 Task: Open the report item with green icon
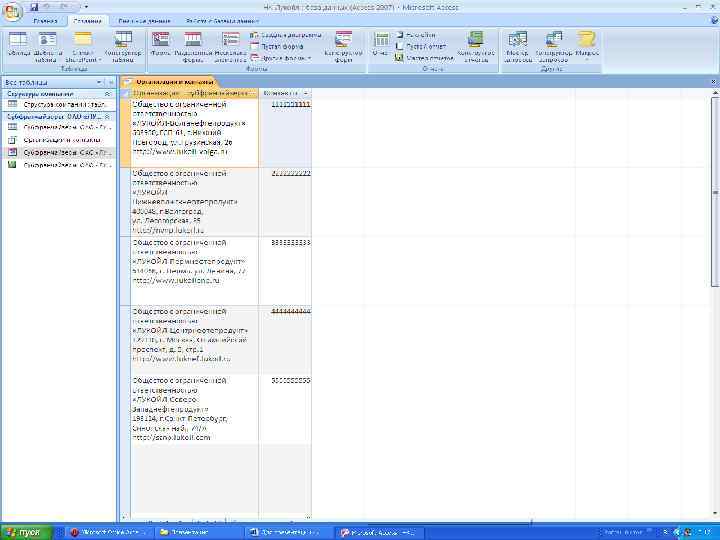(x=58, y=165)
